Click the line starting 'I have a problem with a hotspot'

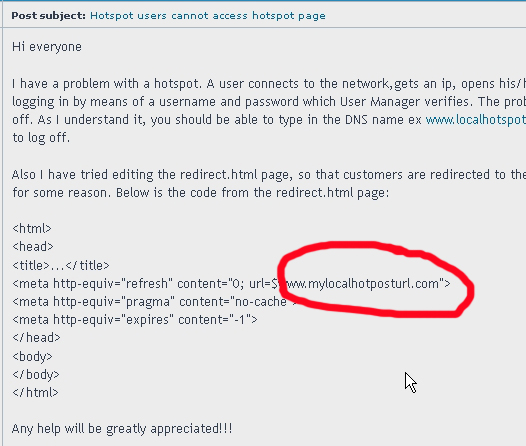[x=269, y=84]
